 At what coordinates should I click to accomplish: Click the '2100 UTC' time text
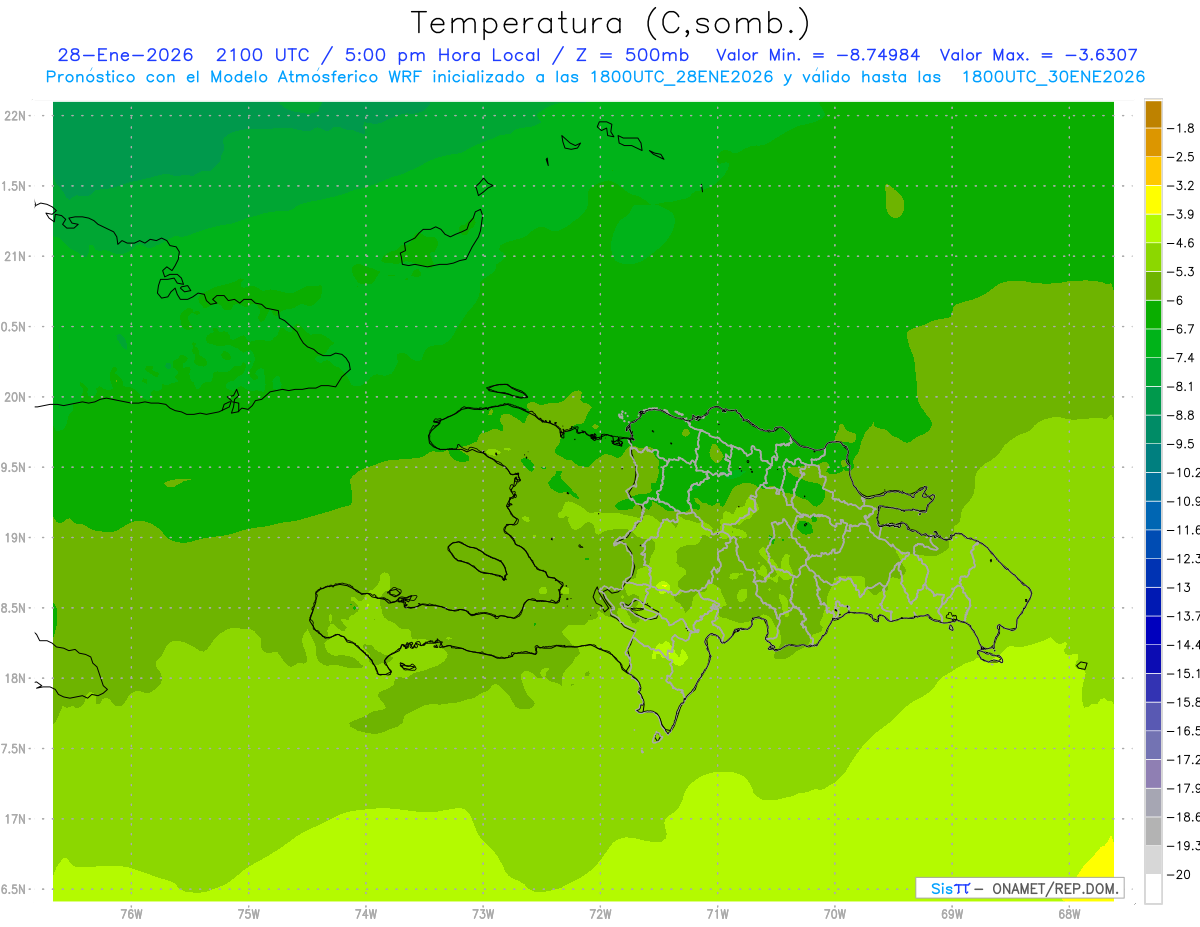click(x=264, y=55)
